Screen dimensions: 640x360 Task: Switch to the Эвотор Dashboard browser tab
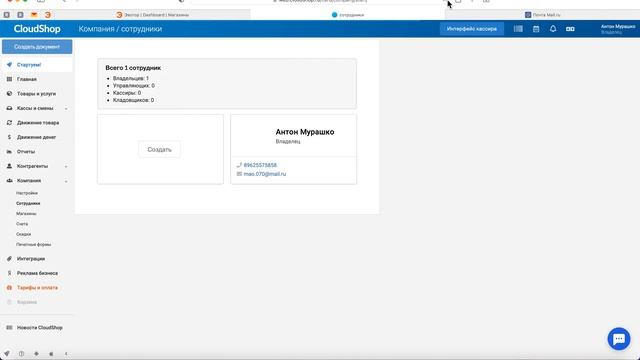[x=152, y=15]
